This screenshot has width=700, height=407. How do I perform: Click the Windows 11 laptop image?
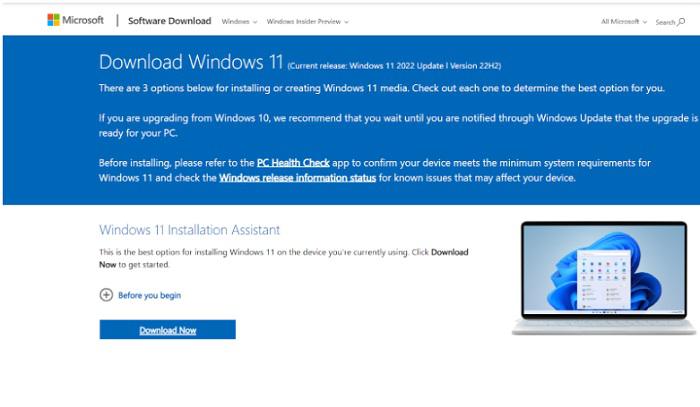tap(604, 278)
